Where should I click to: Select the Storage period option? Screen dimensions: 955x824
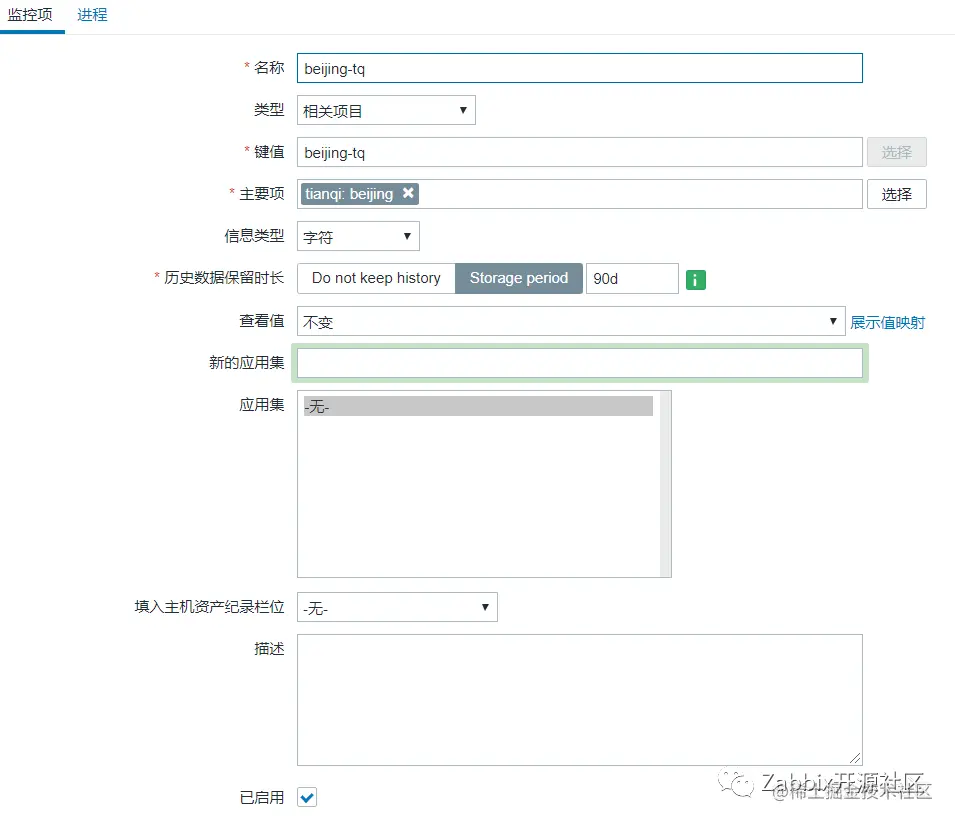519,278
